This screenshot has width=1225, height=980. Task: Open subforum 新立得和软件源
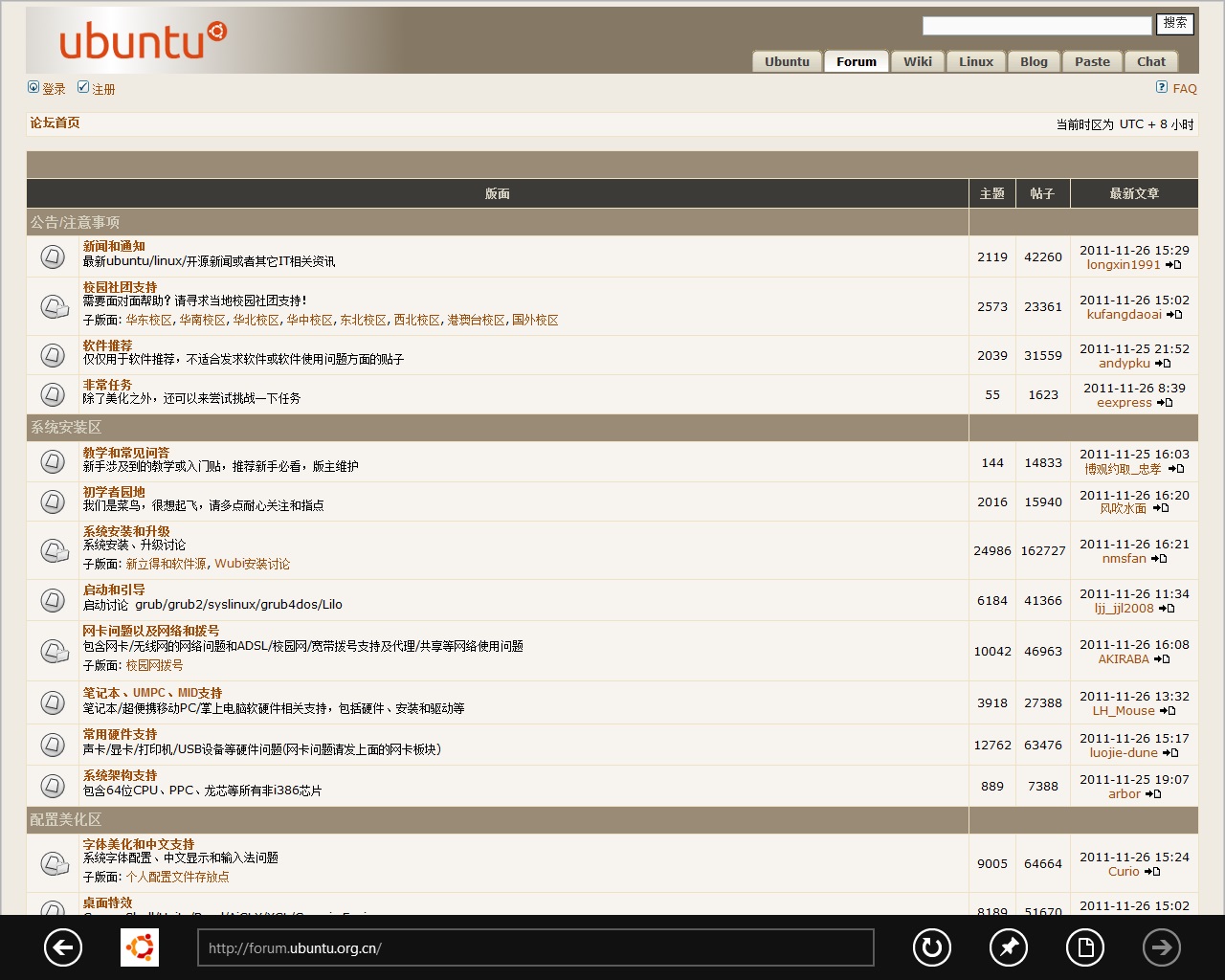coord(166,564)
